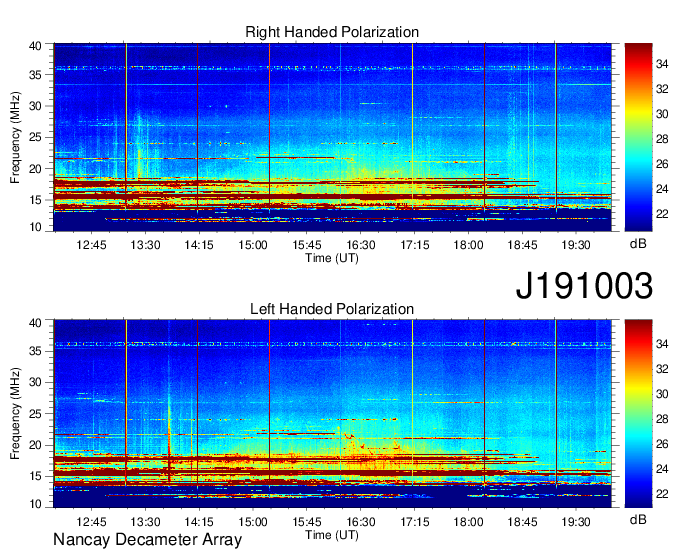This screenshot has width=680, height=552.
Task: Click the '12:45' tick on left-handed plot
Action: point(91,522)
